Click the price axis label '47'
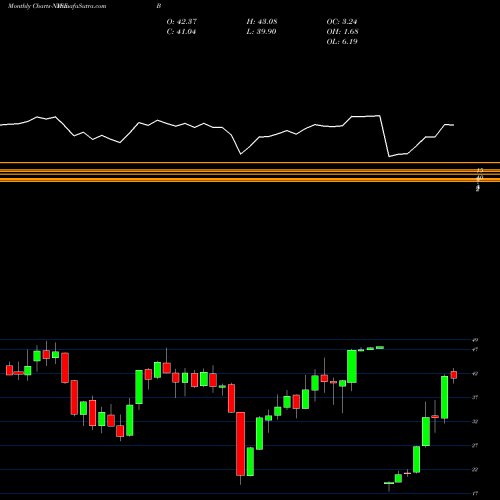The image size is (500, 500). 475,349
